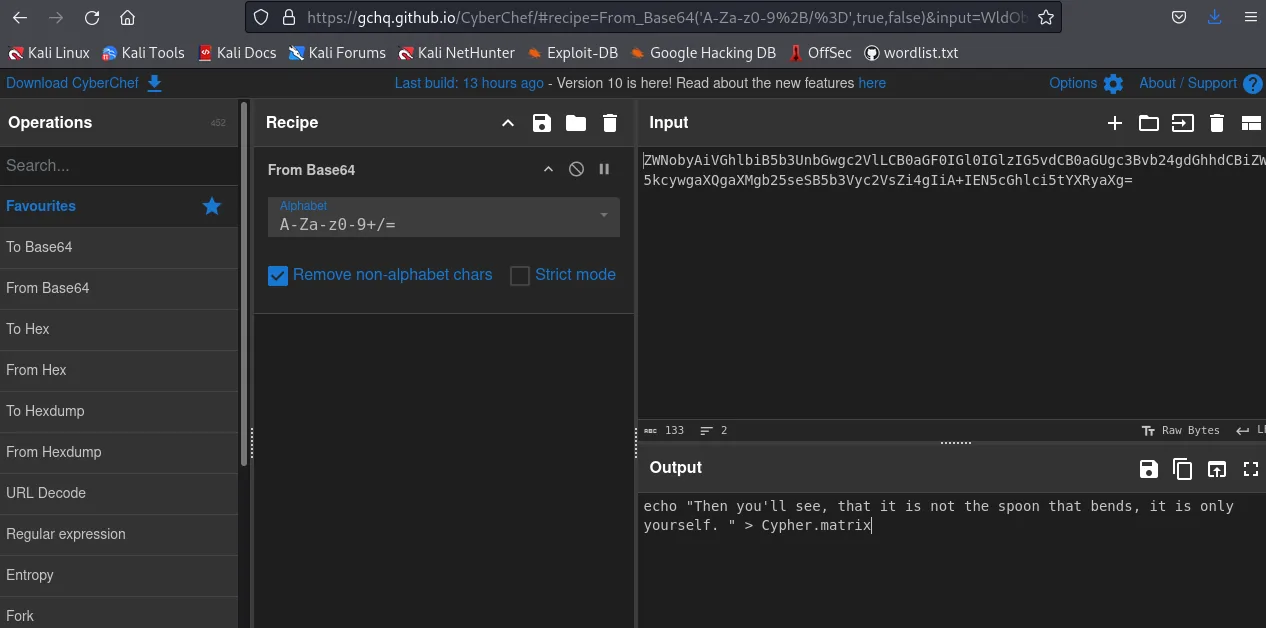Maximise the output pane
Image resolution: width=1266 pixels, height=628 pixels.
1250,468
